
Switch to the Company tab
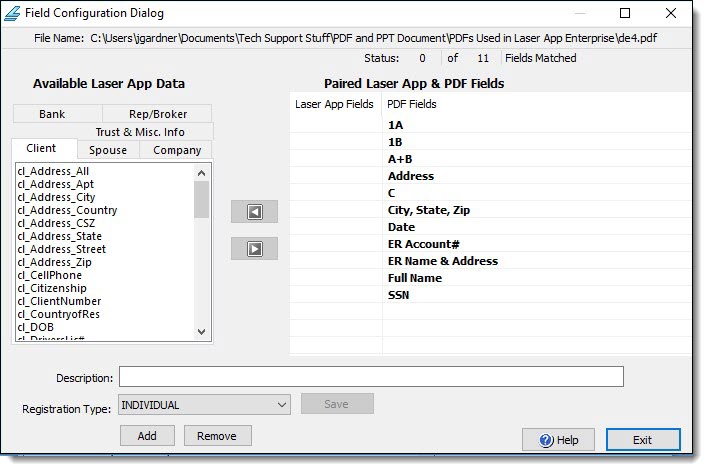click(x=176, y=150)
